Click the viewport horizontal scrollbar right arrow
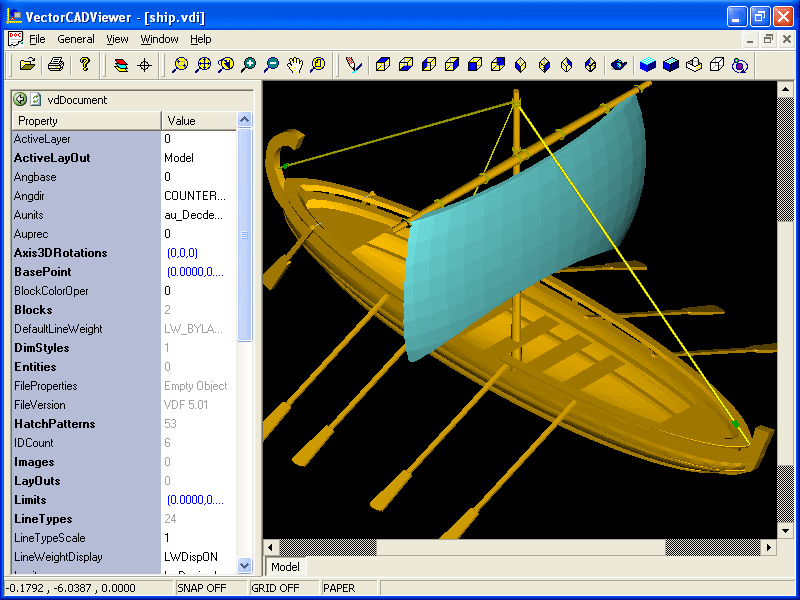 (x=768, y=547)
